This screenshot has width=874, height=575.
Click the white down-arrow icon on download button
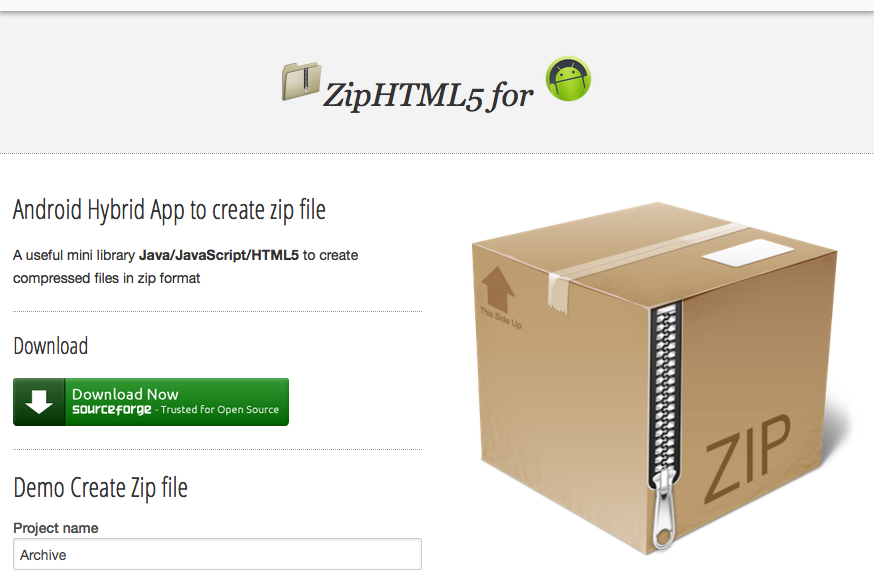tap(39, 402)
